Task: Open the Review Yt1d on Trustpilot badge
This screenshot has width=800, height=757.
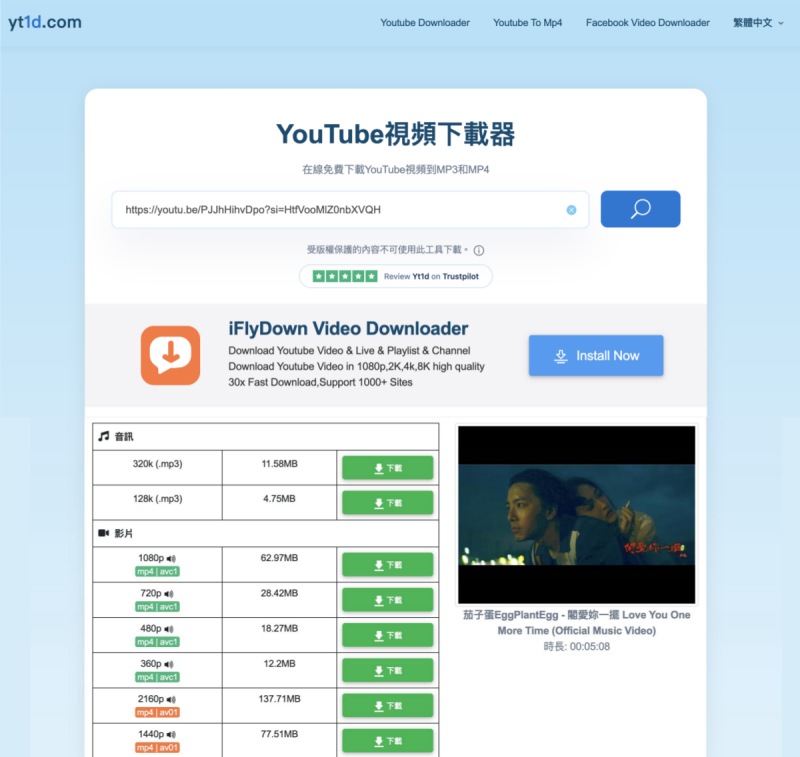Action: pyautogui.click(x=395, y=276)
